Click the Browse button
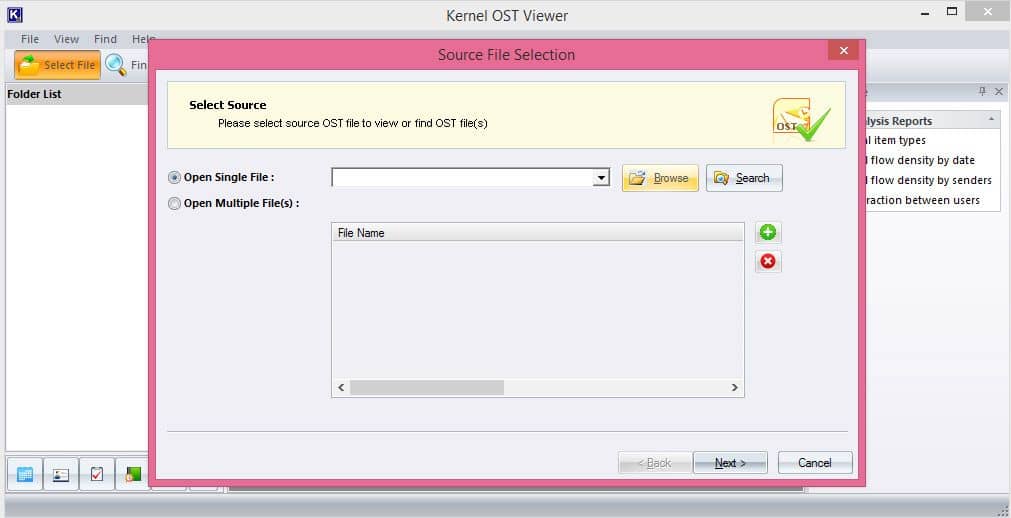 [660, 178]
